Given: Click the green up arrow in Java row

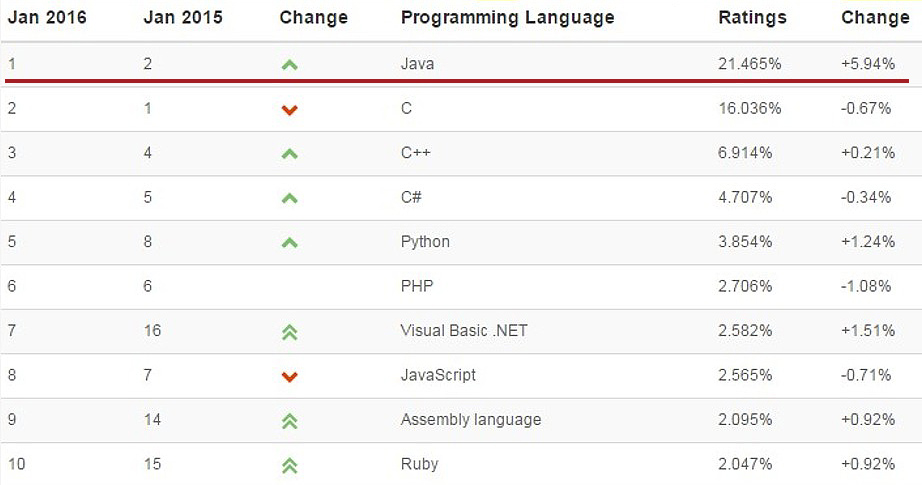Looking at the screenshot, I should pyautogui.click(x=289, y=65).
